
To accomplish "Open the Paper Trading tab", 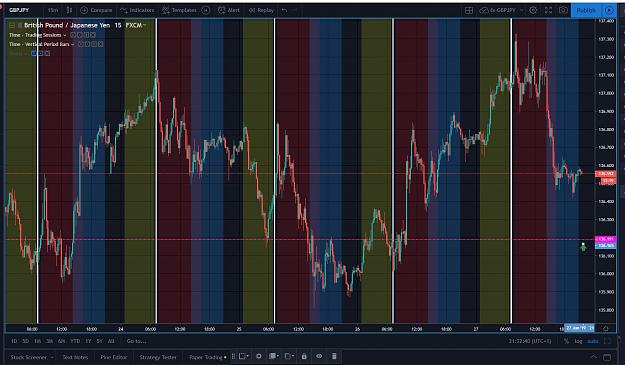I will click(x=206, y=357).
